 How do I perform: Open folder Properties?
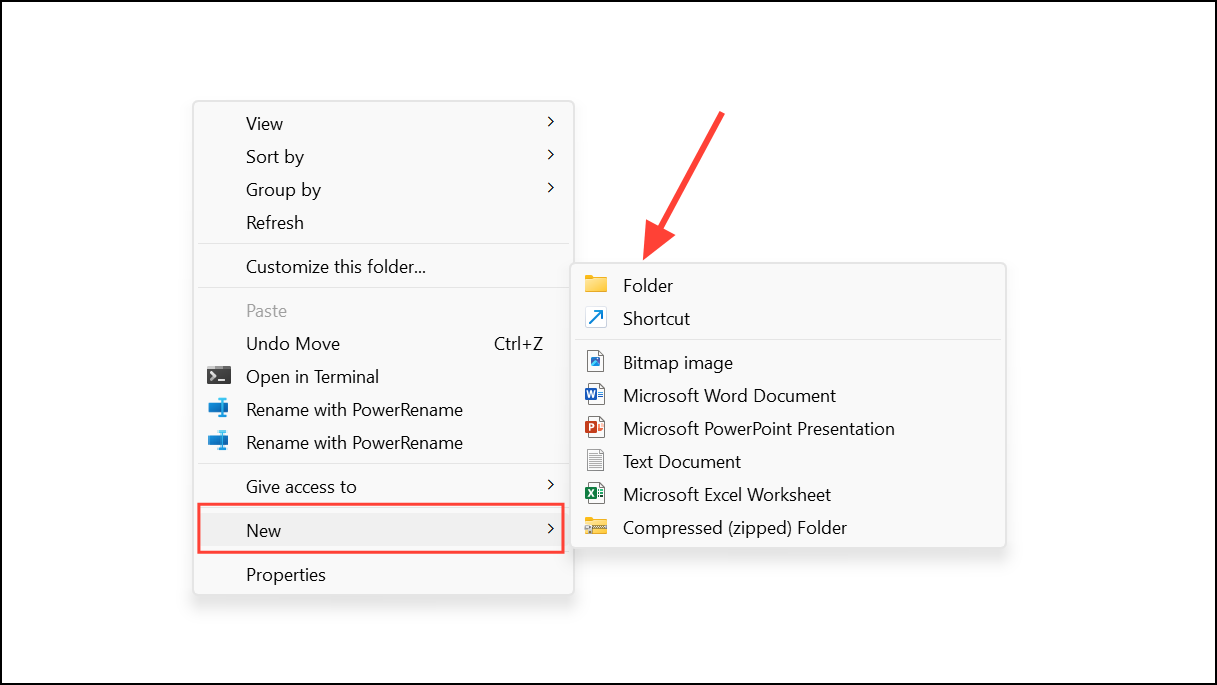pos(286,574)
